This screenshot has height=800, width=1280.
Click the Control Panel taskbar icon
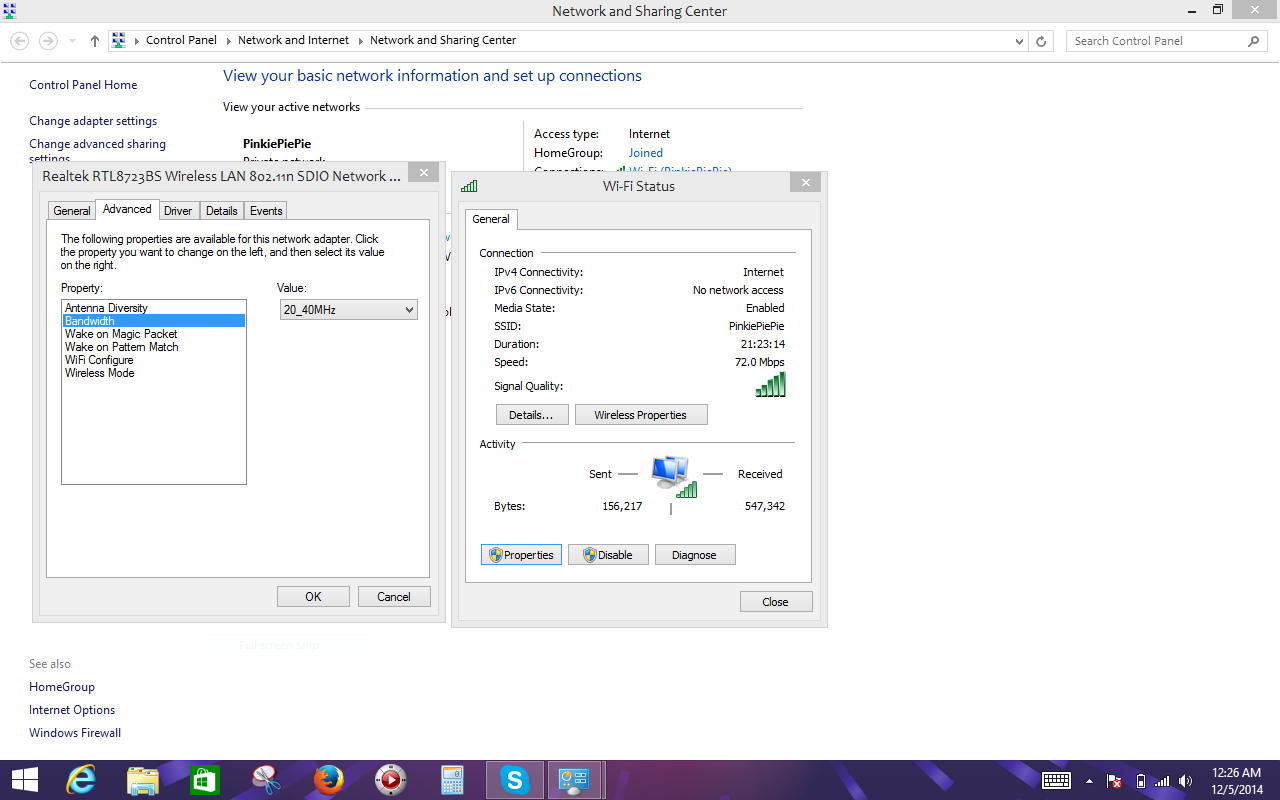point(576,780)
